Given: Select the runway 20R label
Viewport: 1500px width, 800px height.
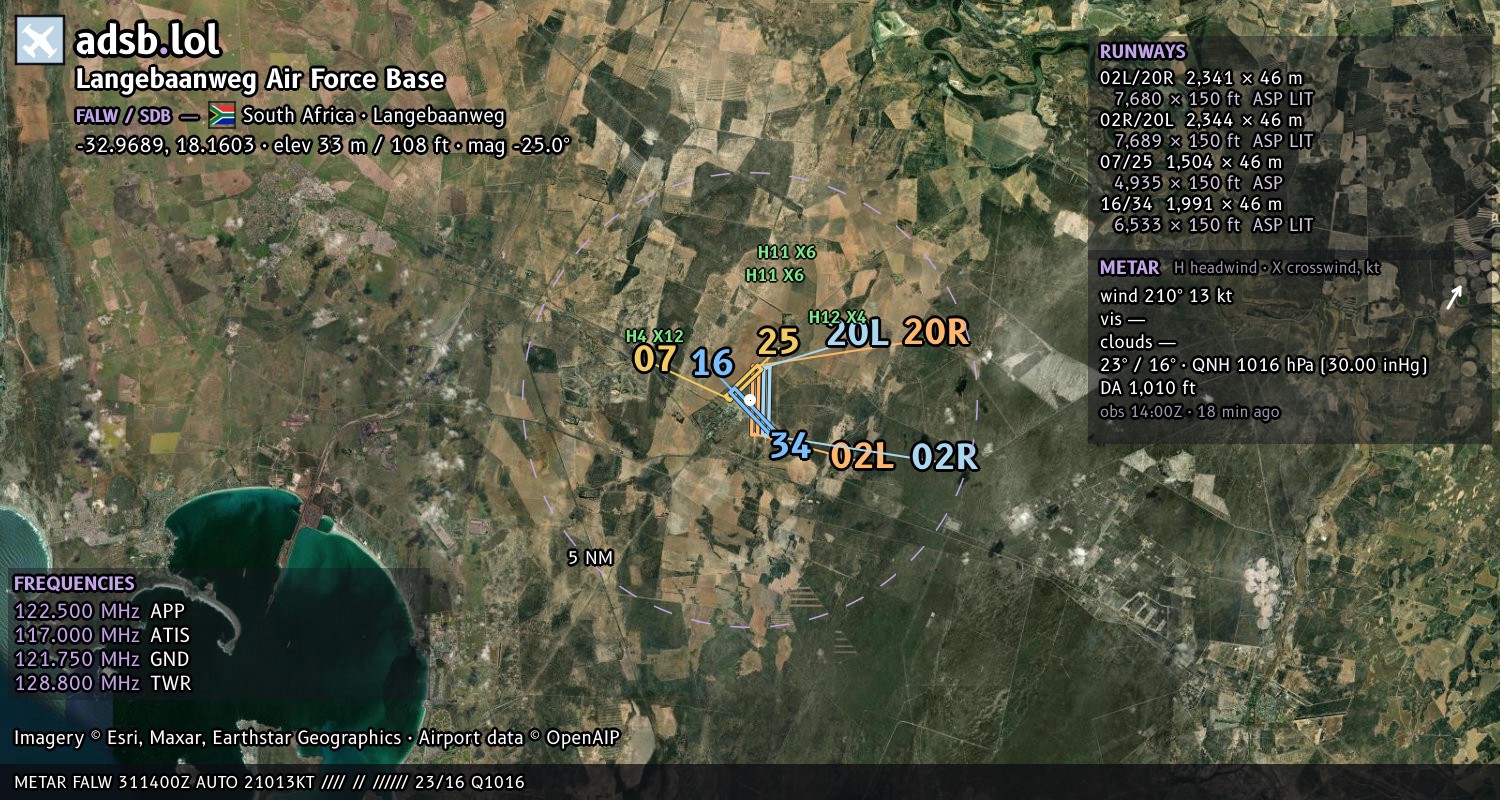Looking at the screenshot, I should click(936, 332).
